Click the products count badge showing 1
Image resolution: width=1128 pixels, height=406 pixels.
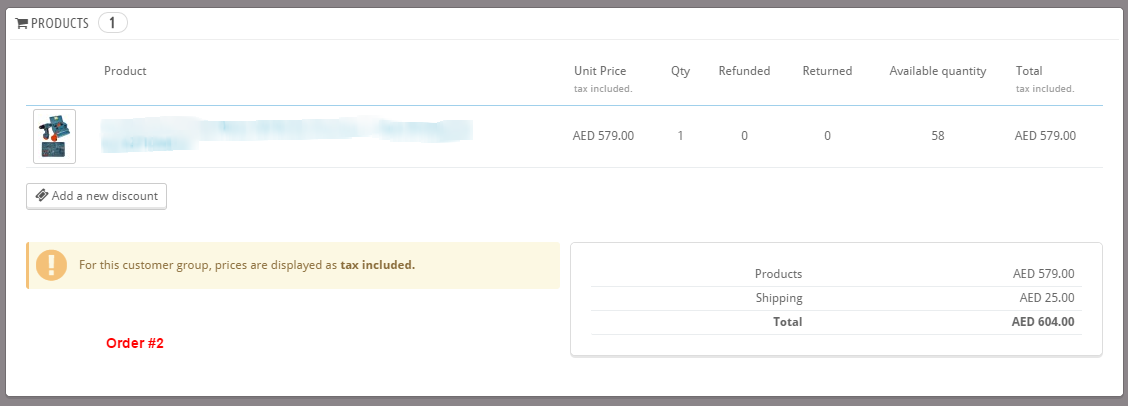(112, 23)
